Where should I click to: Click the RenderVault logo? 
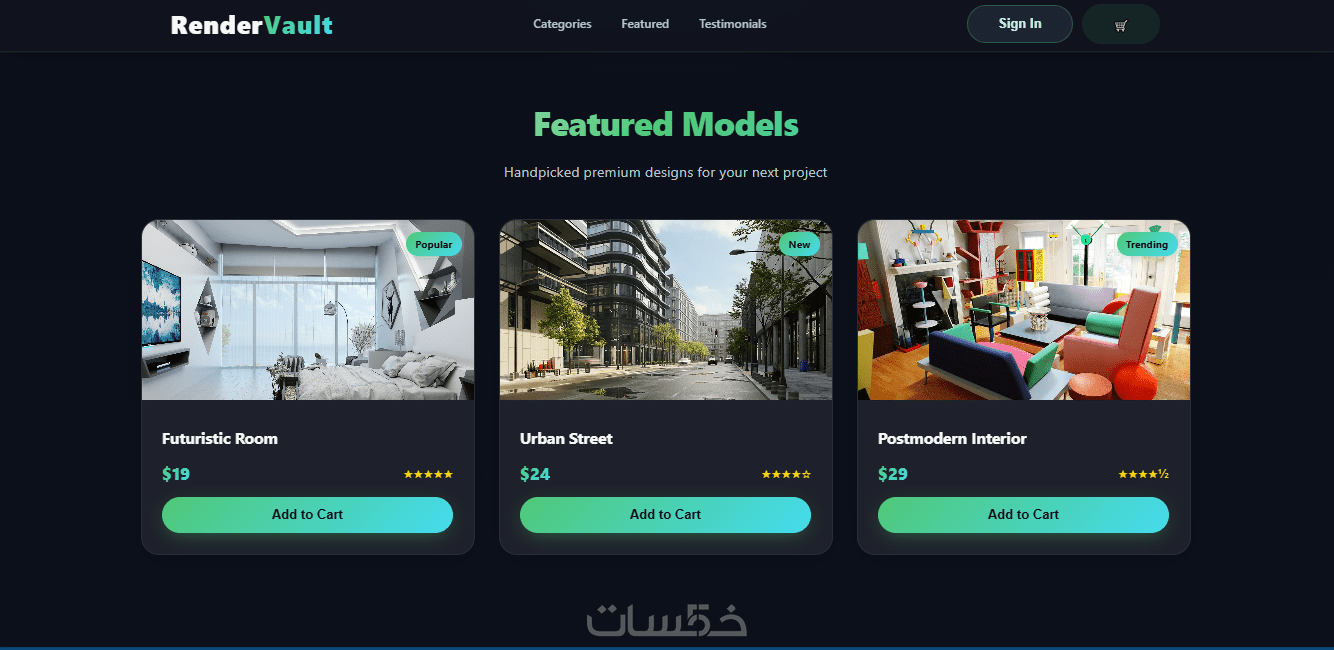click(x=252, y=25)
